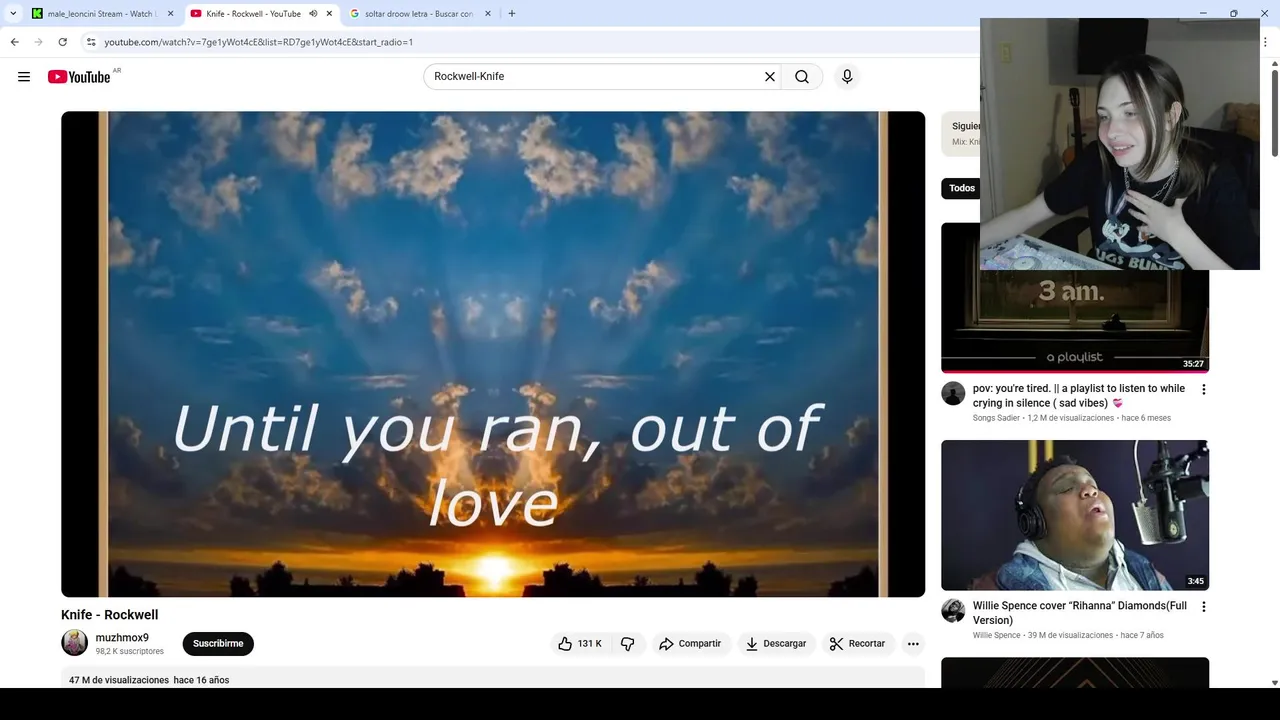Image resolution: width=1280 pixels, height=720 pixels.
Task: Minimize the browser window
Action: (x=1203, y=14)
